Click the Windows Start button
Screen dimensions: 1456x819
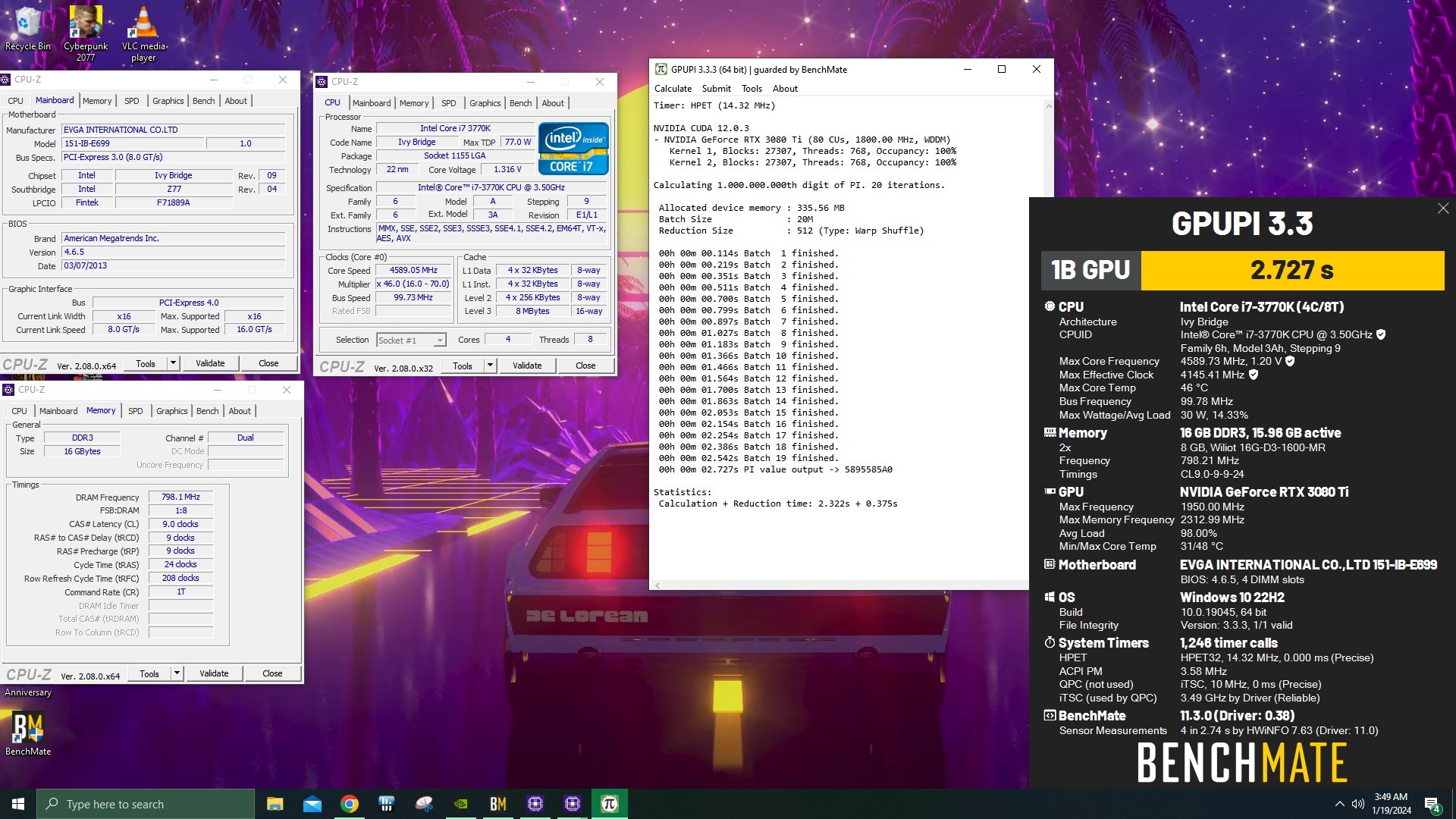[x=18, y=804]
